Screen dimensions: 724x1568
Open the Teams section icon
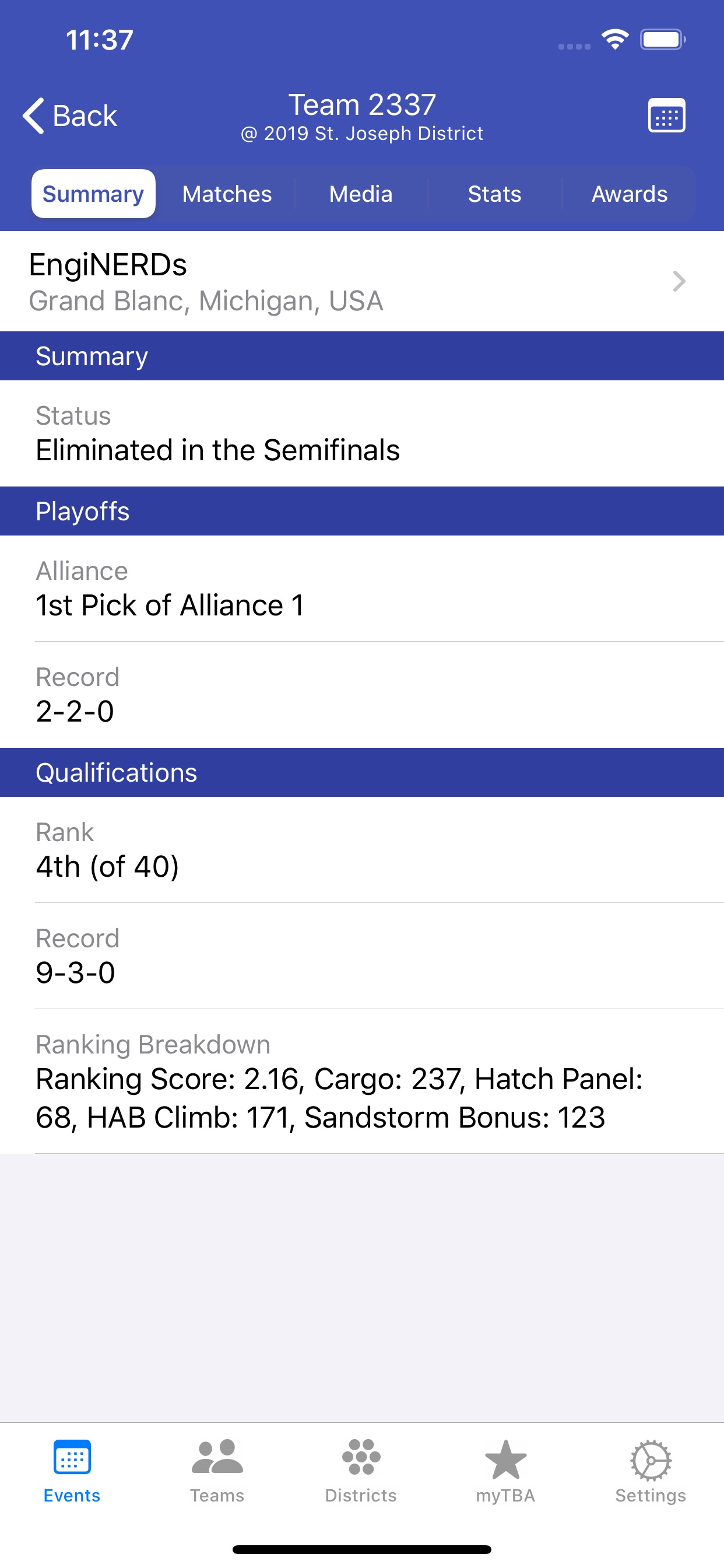(217, 1458)
